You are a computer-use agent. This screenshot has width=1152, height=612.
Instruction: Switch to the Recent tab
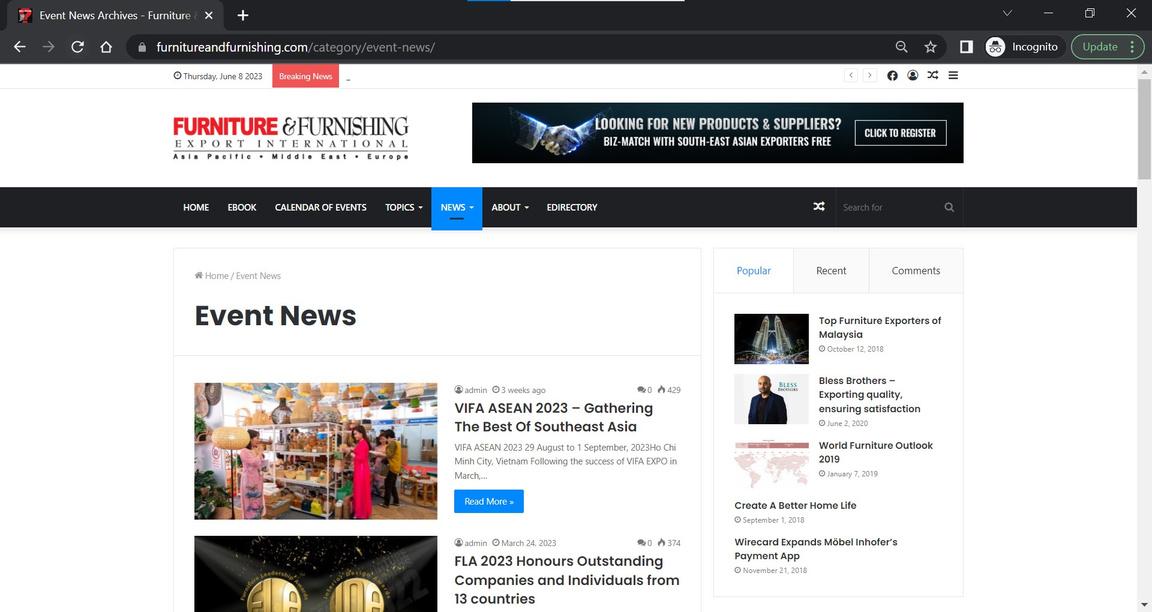point(831,270)
